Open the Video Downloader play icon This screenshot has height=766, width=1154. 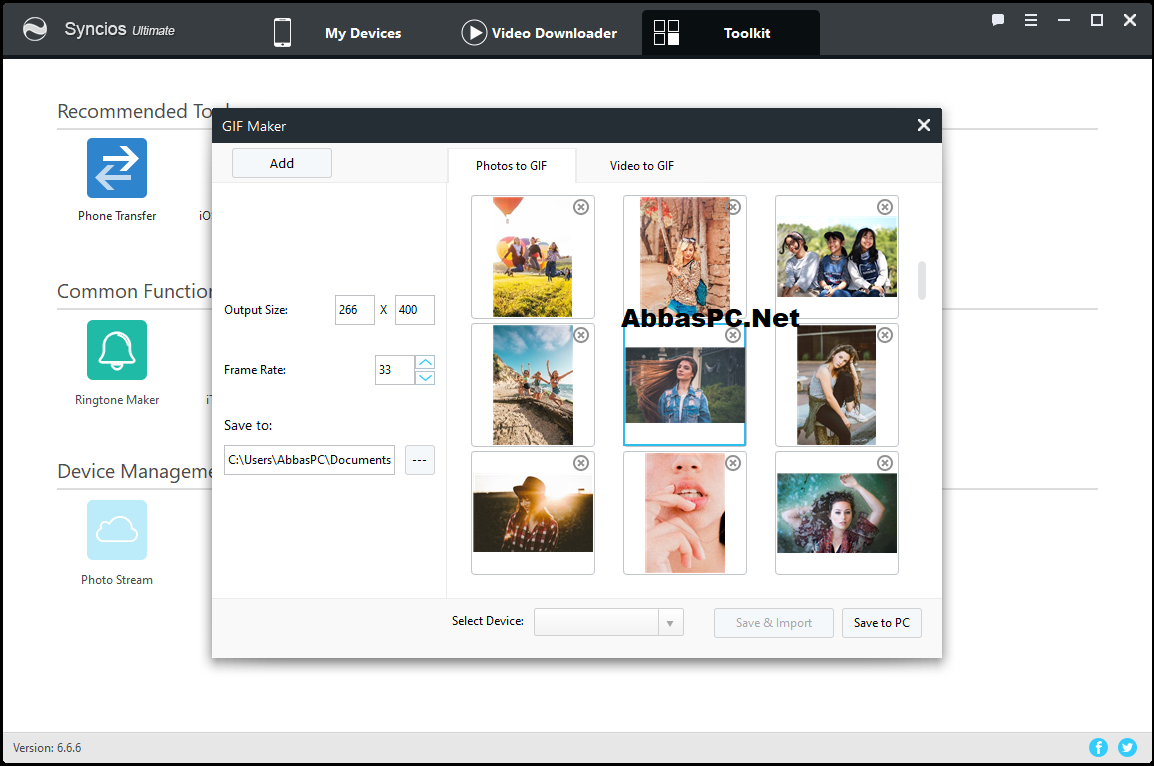(x=474, y=32)
